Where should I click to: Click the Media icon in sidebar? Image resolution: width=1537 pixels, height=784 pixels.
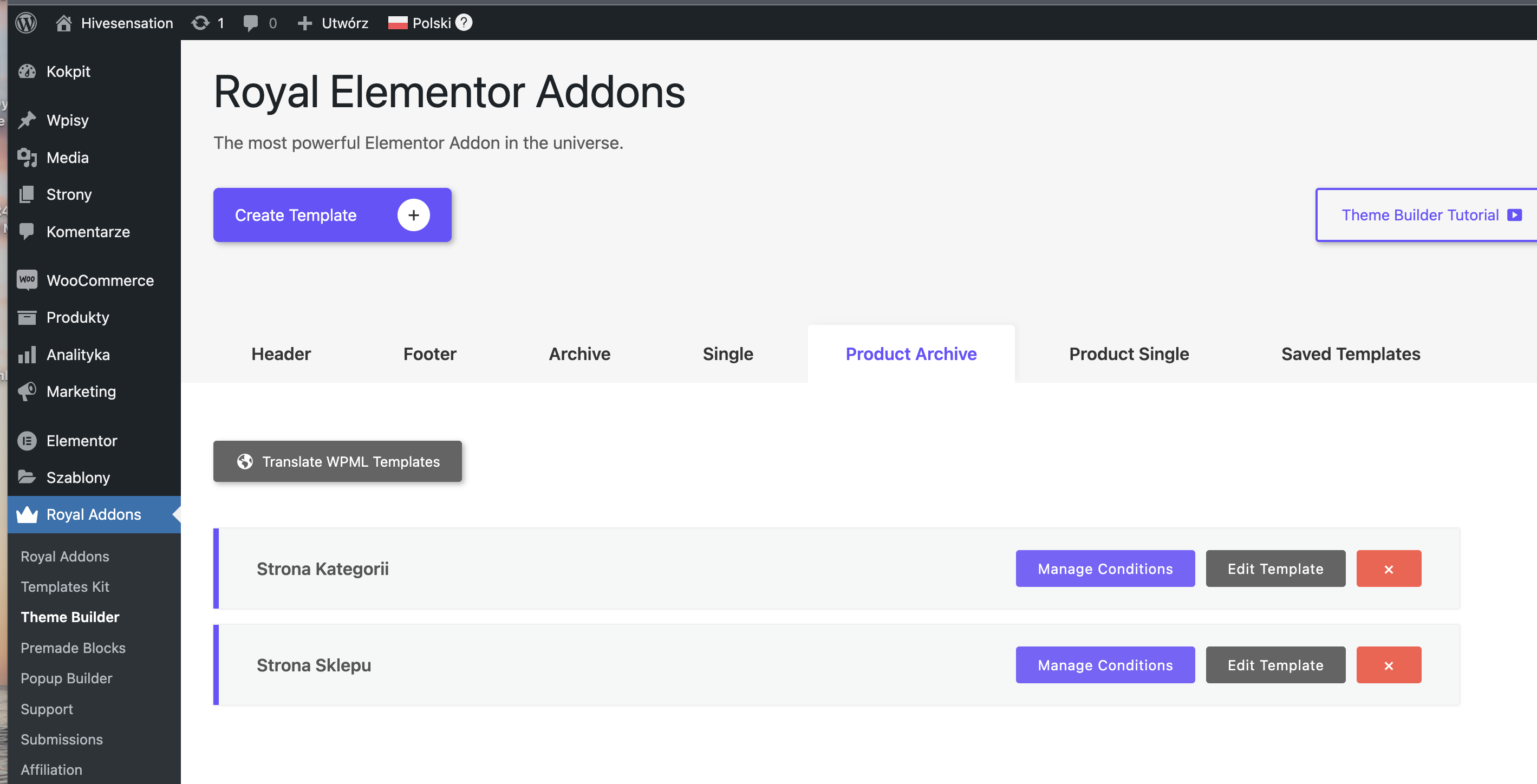27,158
